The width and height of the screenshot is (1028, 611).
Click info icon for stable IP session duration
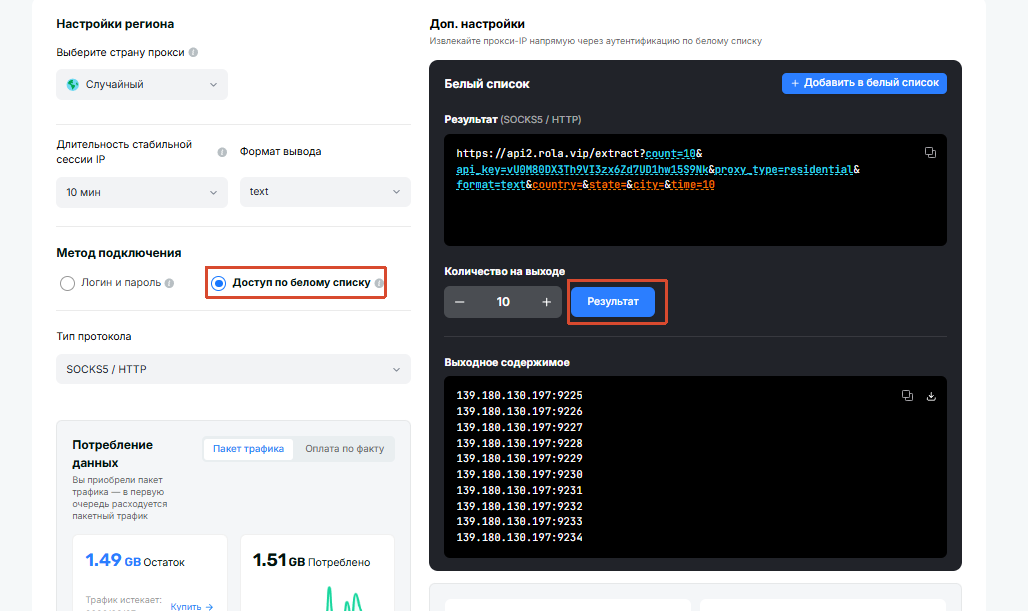tap(222, 152)
